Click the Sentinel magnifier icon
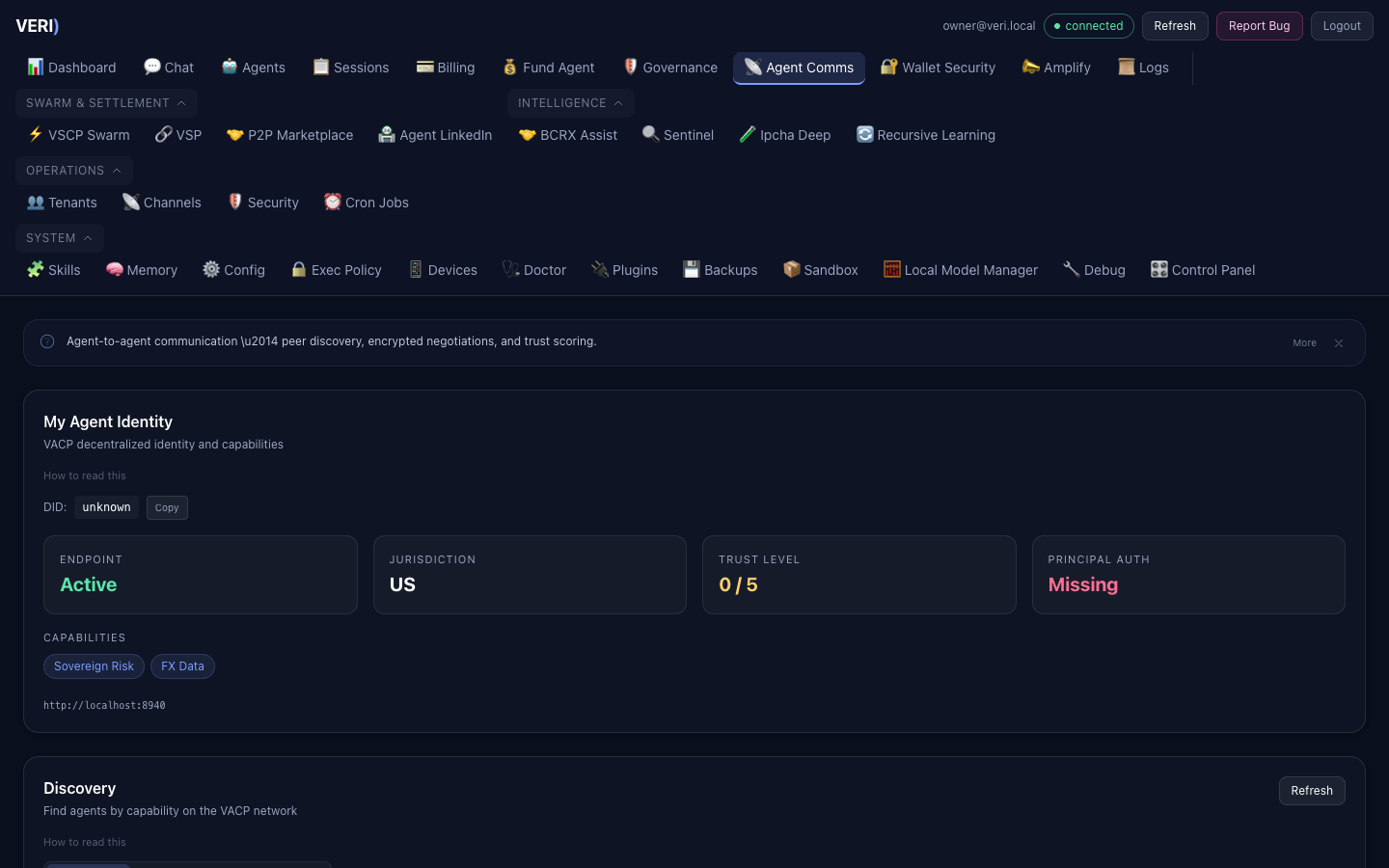The height and width of the screenshot is (868, 1389). 651,134
